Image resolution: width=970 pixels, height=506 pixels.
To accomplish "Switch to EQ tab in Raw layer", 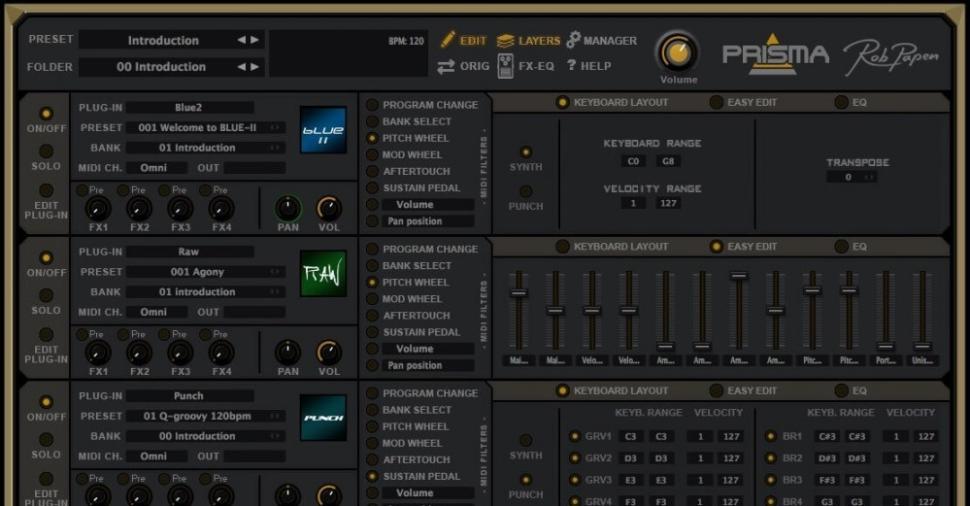I will (x=841, y=246).
